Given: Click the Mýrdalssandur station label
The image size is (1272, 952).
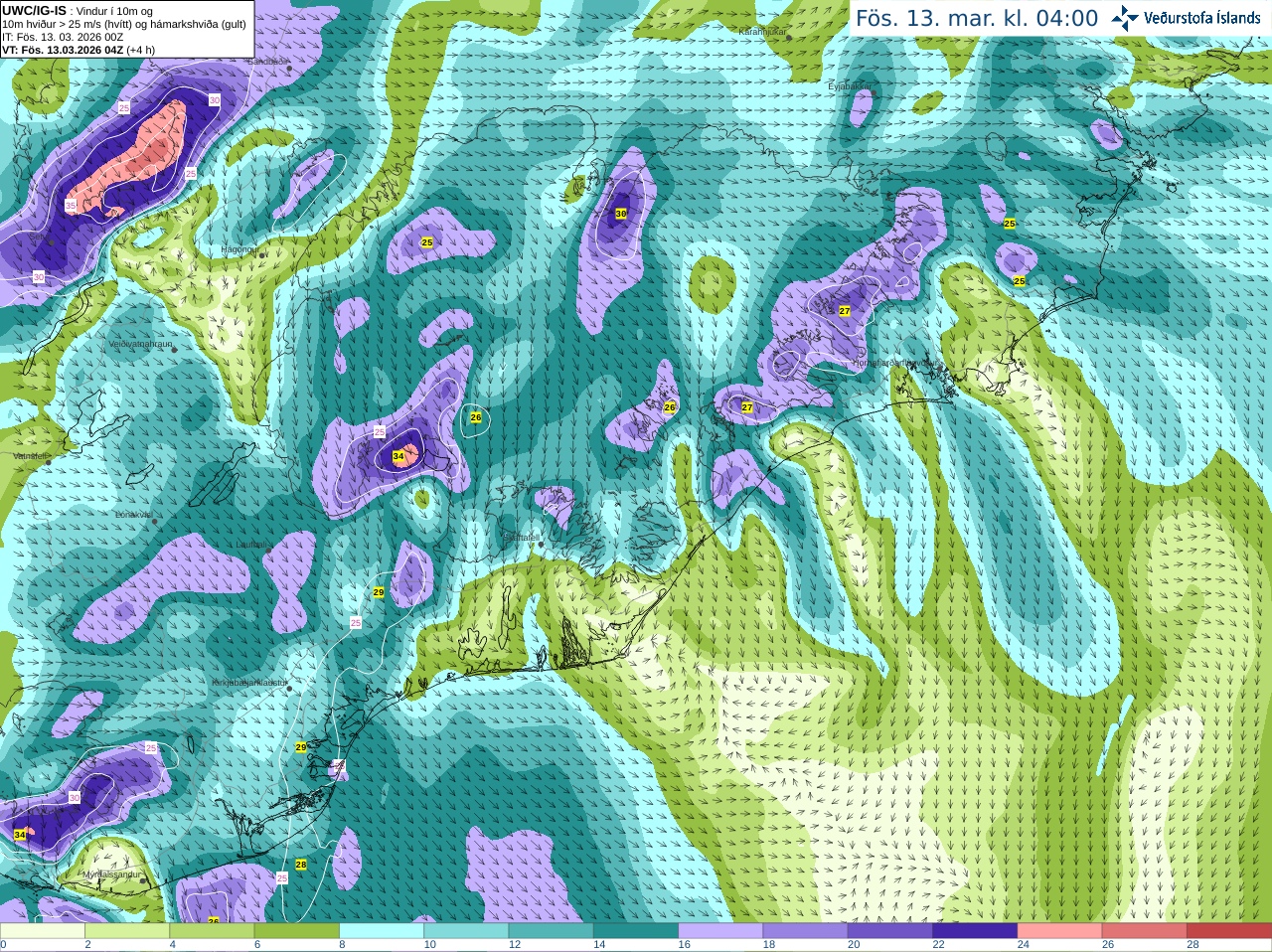Looking at the screenshot, I should pos(112,874).
